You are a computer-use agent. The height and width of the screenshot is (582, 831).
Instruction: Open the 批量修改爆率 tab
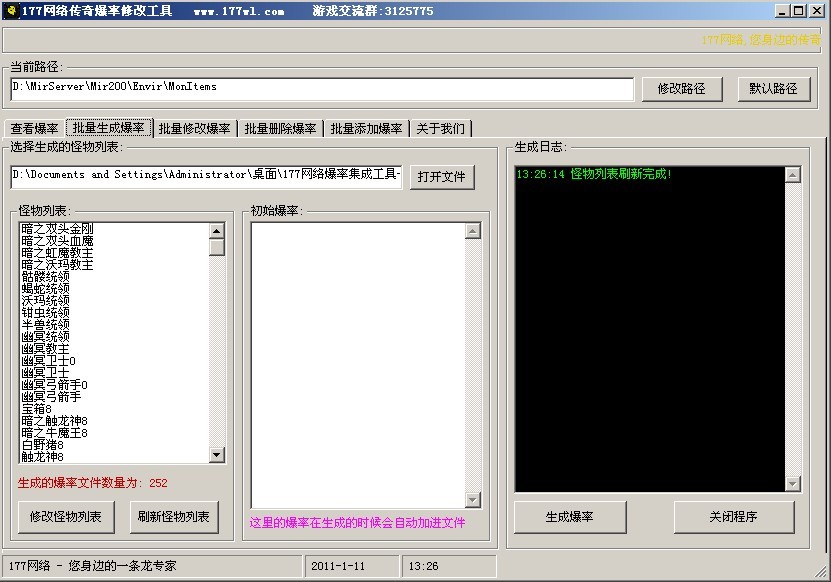(x=194, y=129)
